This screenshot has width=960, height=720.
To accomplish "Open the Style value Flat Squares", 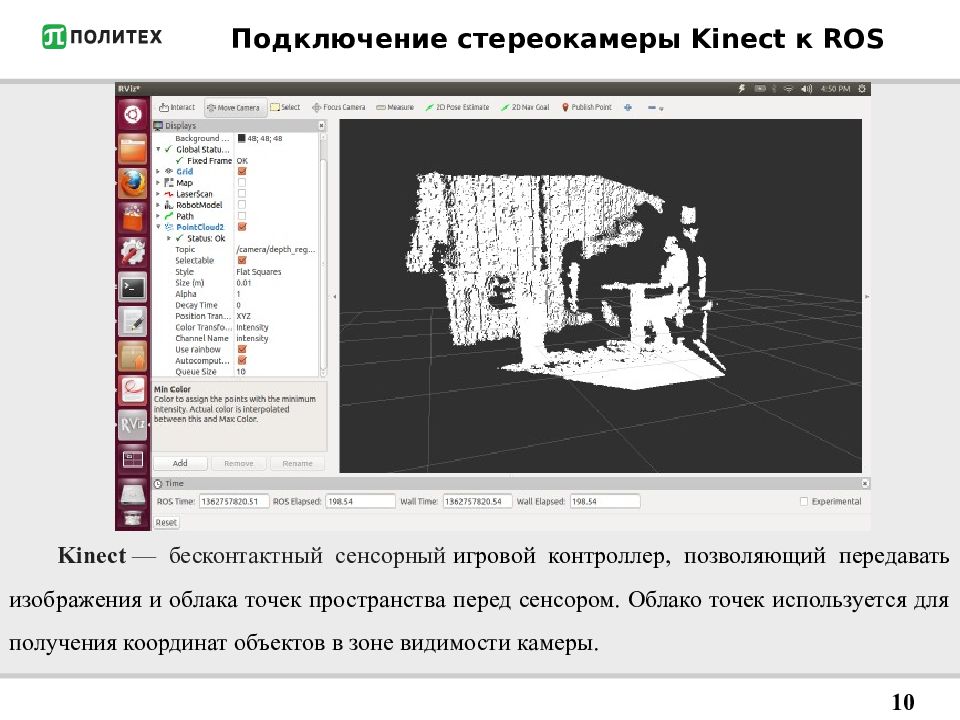I will [259, 272].
